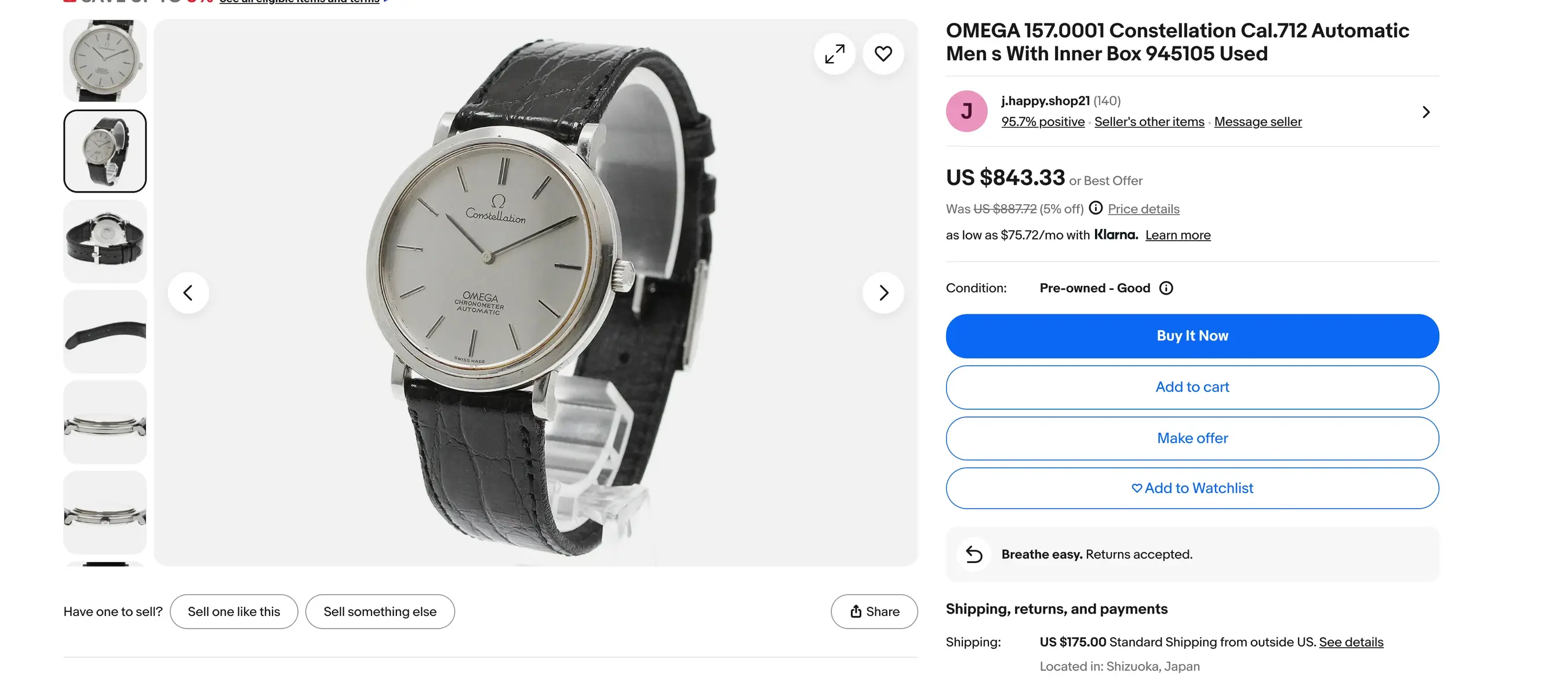Click the price details info icon
The width and height of the screenshot is (1568, 682).
click(1096, 208)
